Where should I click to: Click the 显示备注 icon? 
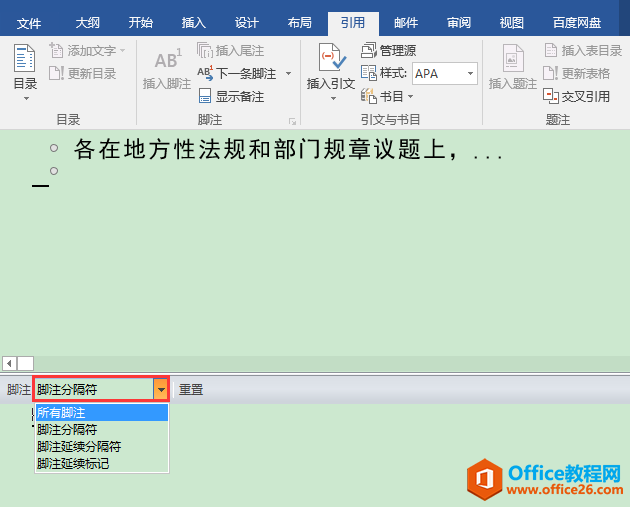205,96
